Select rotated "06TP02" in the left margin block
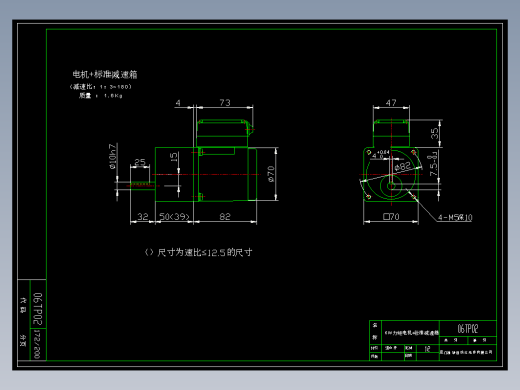Viewport: 520px width, 390px height. click(38, 309)
